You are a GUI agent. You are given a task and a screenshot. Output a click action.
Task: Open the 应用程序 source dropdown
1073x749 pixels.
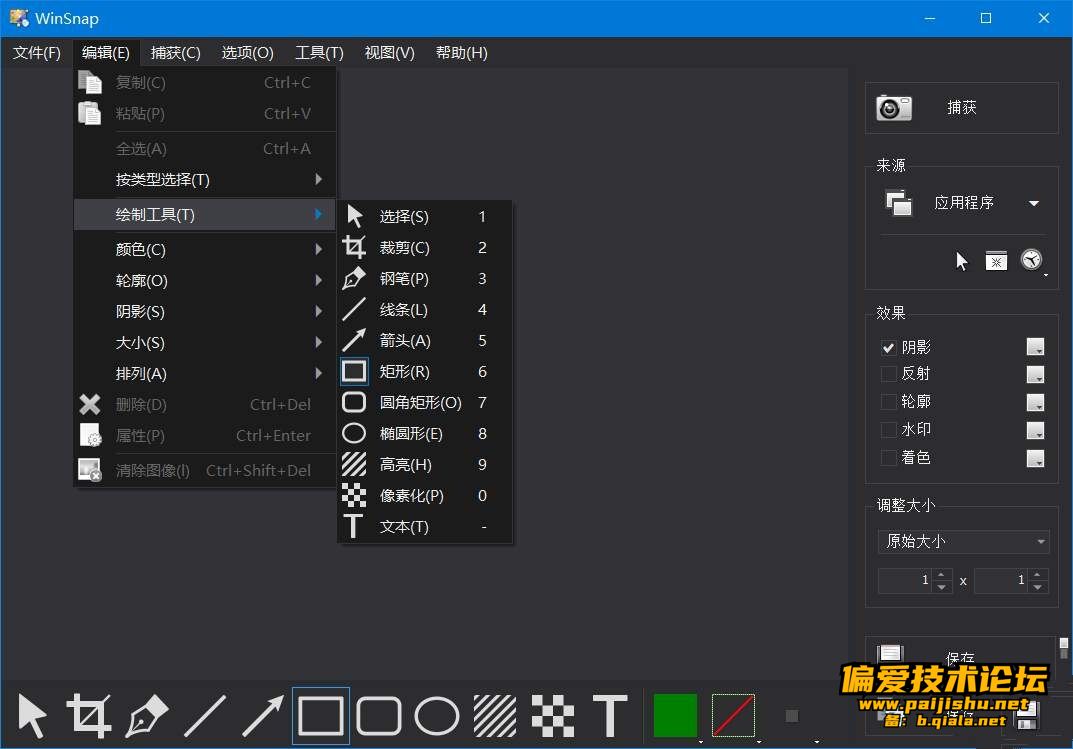click(x=963, y=203)
